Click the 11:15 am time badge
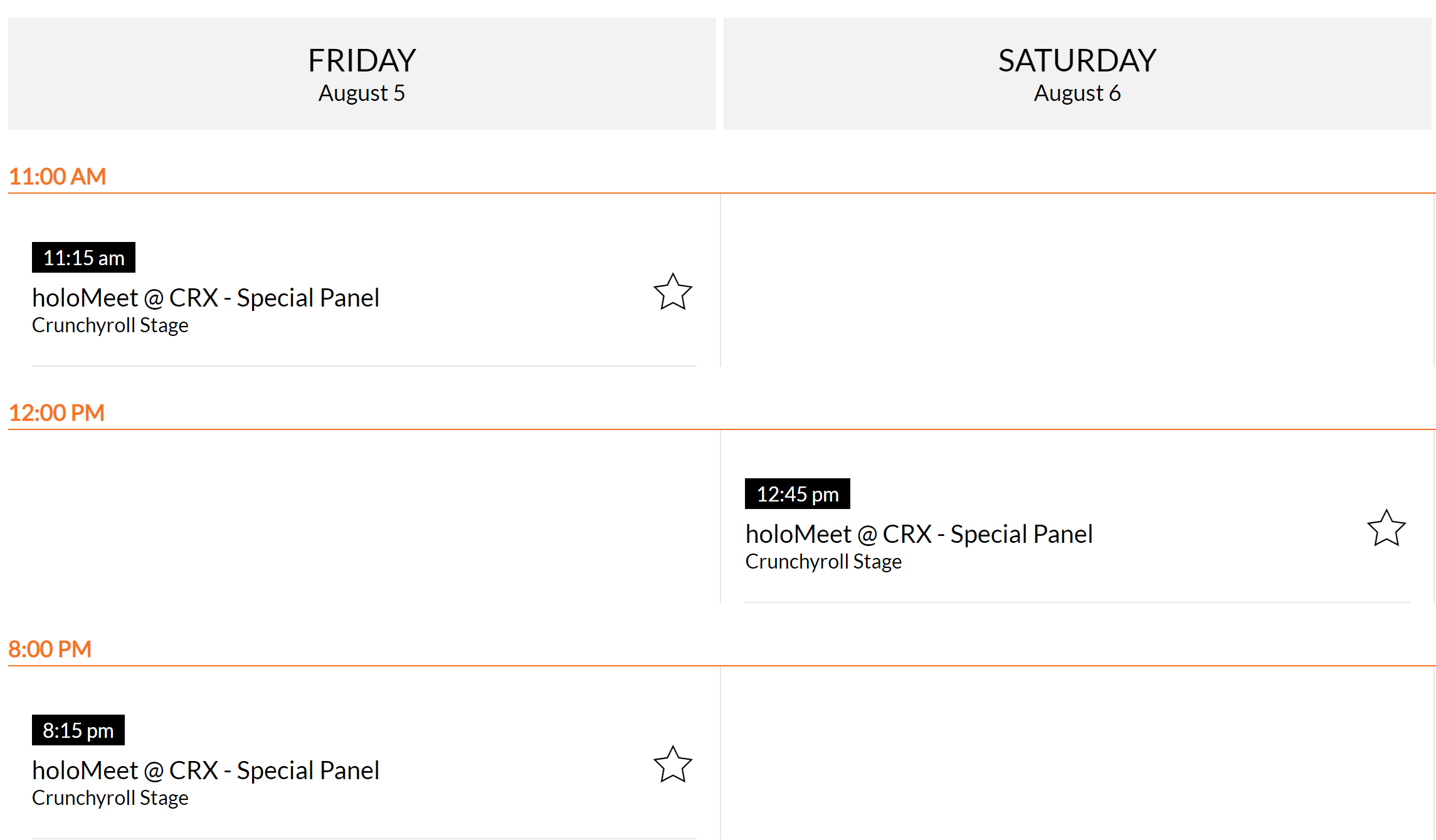Viewport: 1436px width, 840px height. (x=83, y=258)
